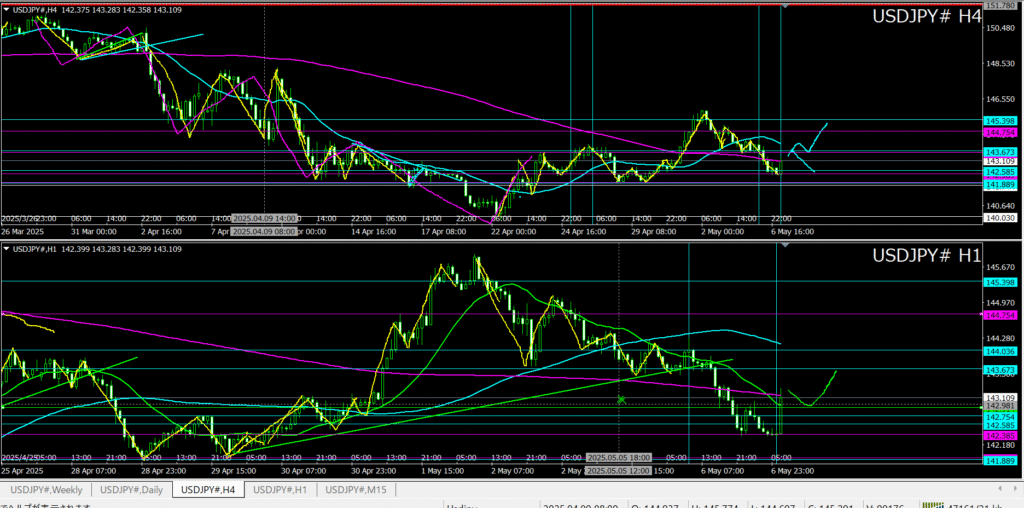This screenshot has width=1024, height=508.
Task: Click the magenta 142.385 label on H1 chart
Action: 1000,435
